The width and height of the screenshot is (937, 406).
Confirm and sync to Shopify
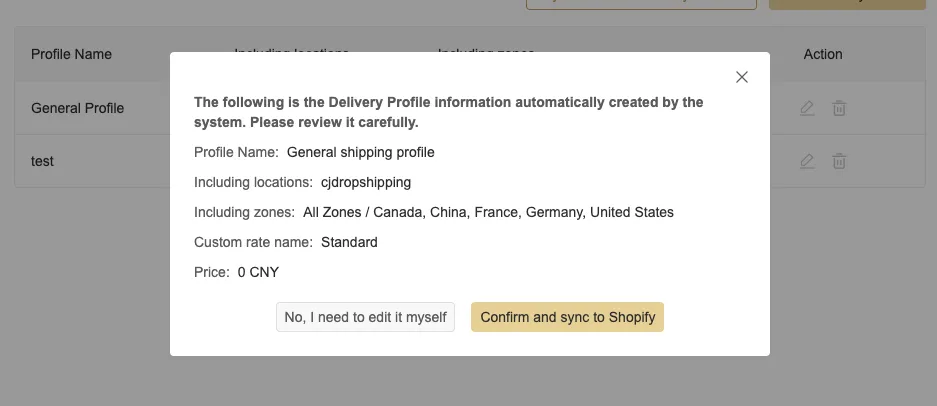[x=567, y=317]
